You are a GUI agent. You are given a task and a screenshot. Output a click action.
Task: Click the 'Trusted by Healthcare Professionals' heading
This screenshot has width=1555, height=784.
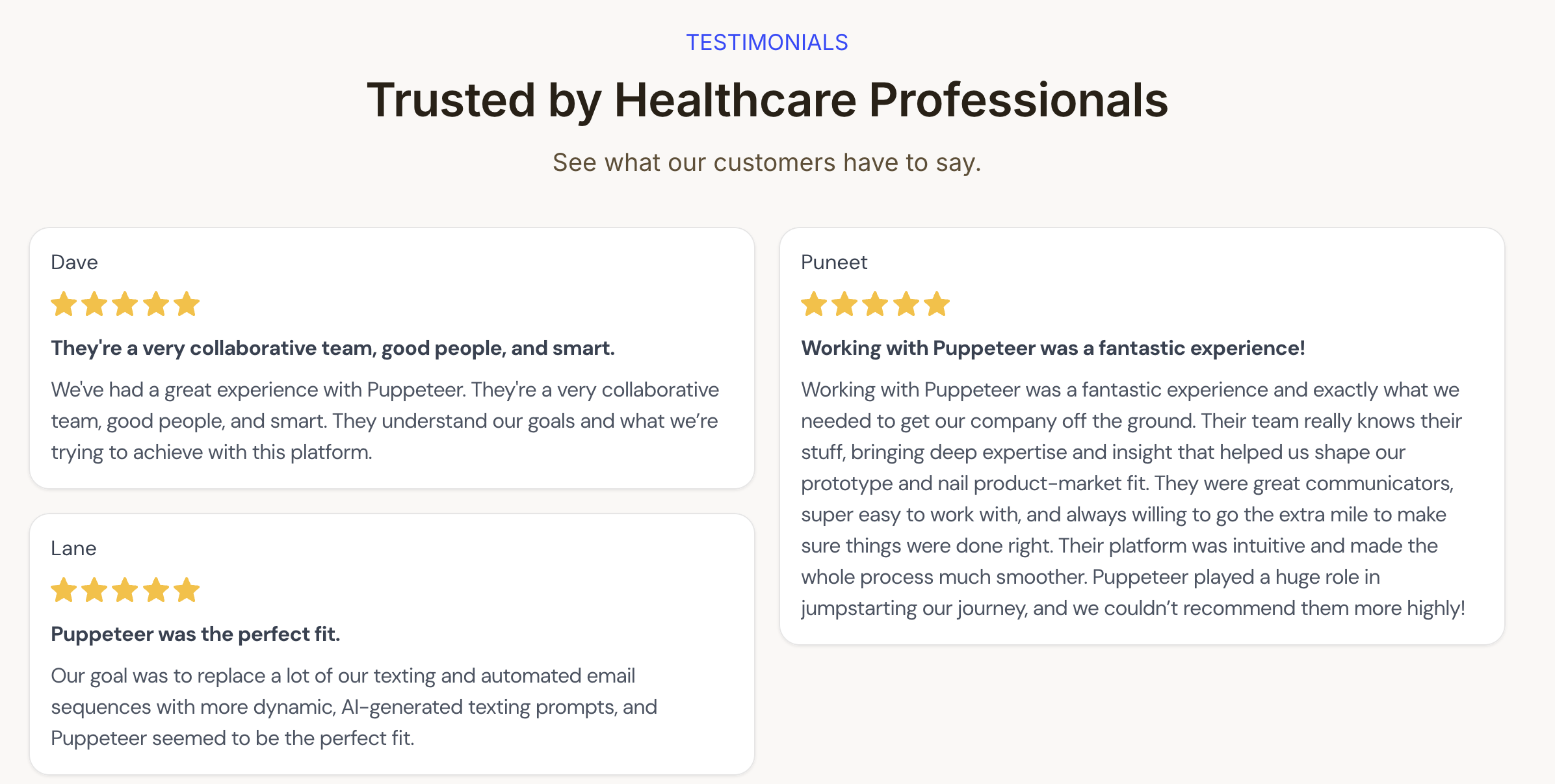(767, 100)
